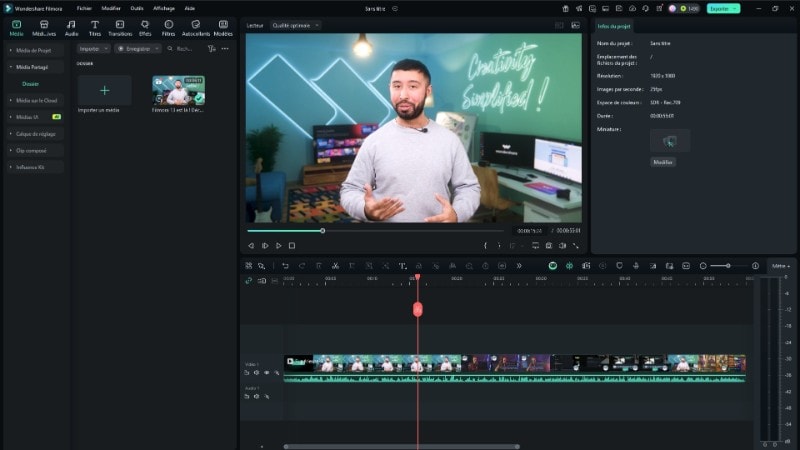Image resolution: width=800 pixels, height=450 pixels.
Task: Click the fullscreen expand icon under preview
Action: pos(576,245)
